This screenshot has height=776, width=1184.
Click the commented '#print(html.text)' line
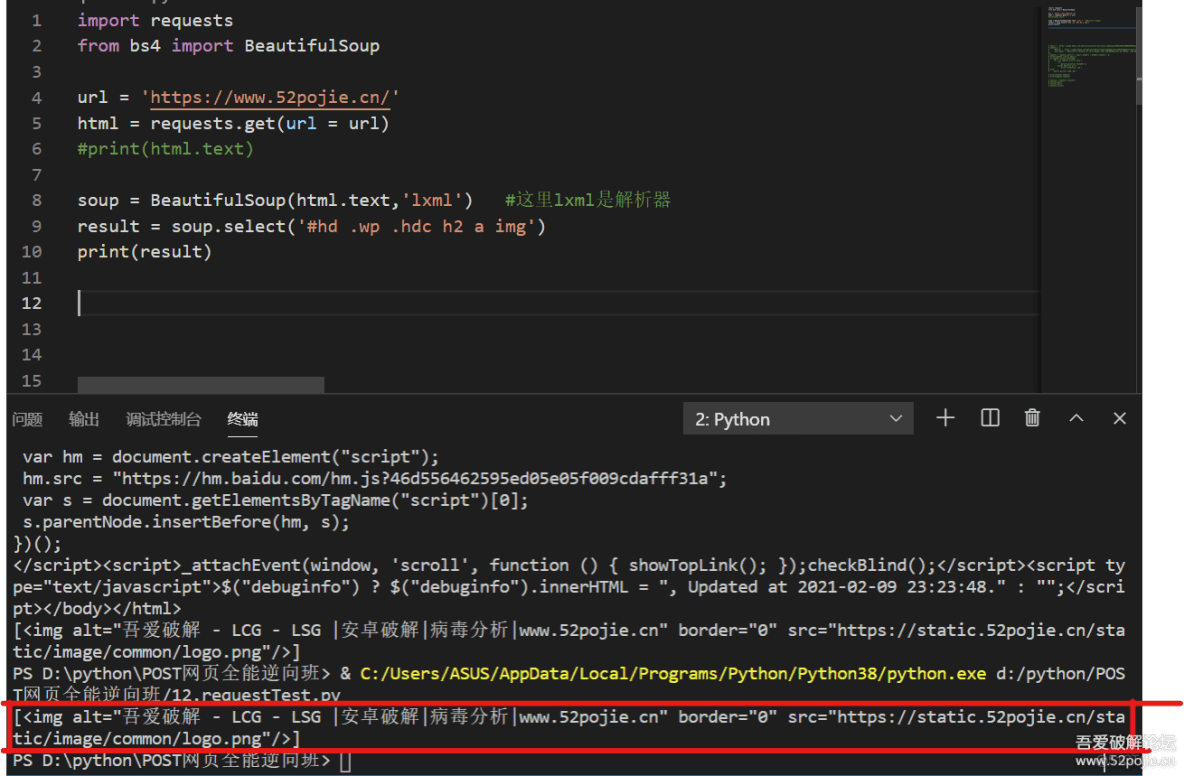(165, 149)
